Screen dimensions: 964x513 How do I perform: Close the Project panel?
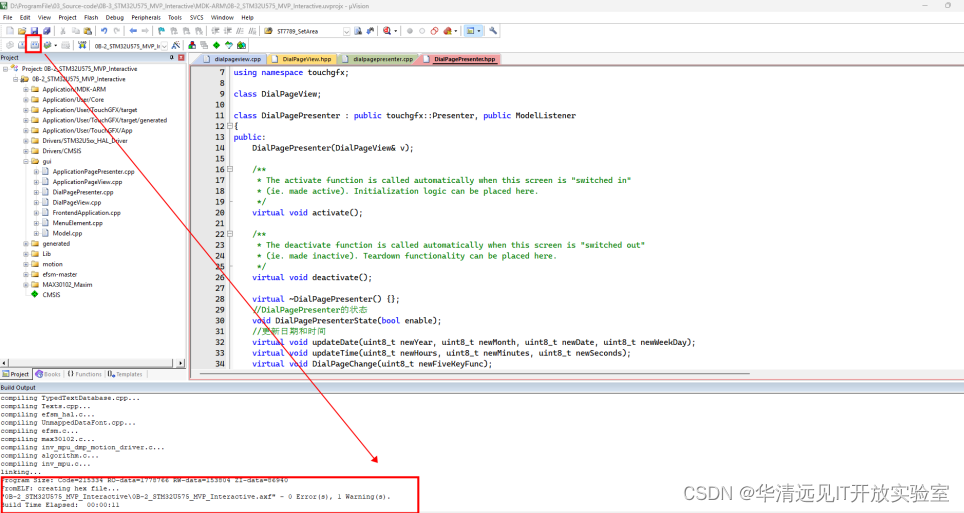[181, 57]
